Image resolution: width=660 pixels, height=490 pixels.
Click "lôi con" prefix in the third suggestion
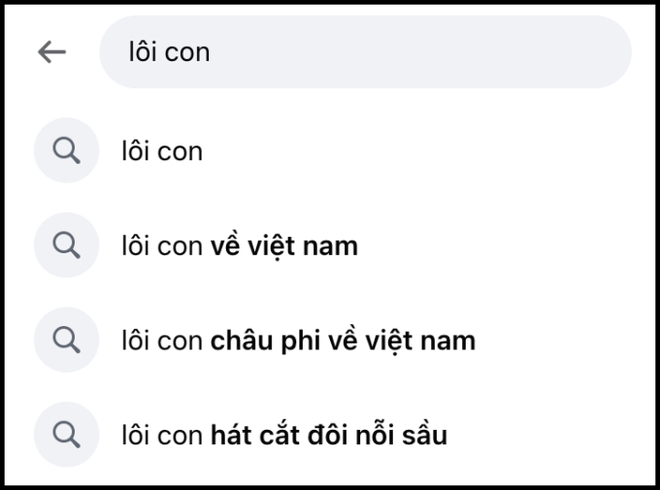tap(160, 340)
